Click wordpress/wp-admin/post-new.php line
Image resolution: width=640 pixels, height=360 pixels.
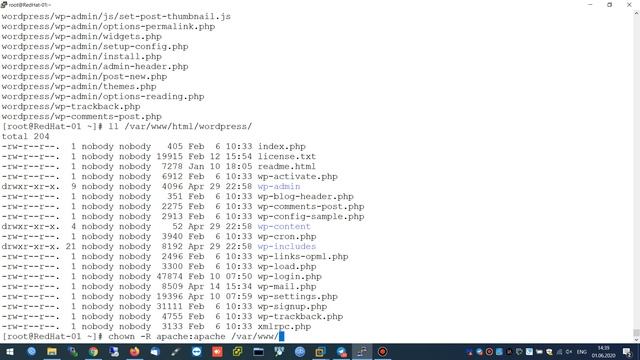84,76
